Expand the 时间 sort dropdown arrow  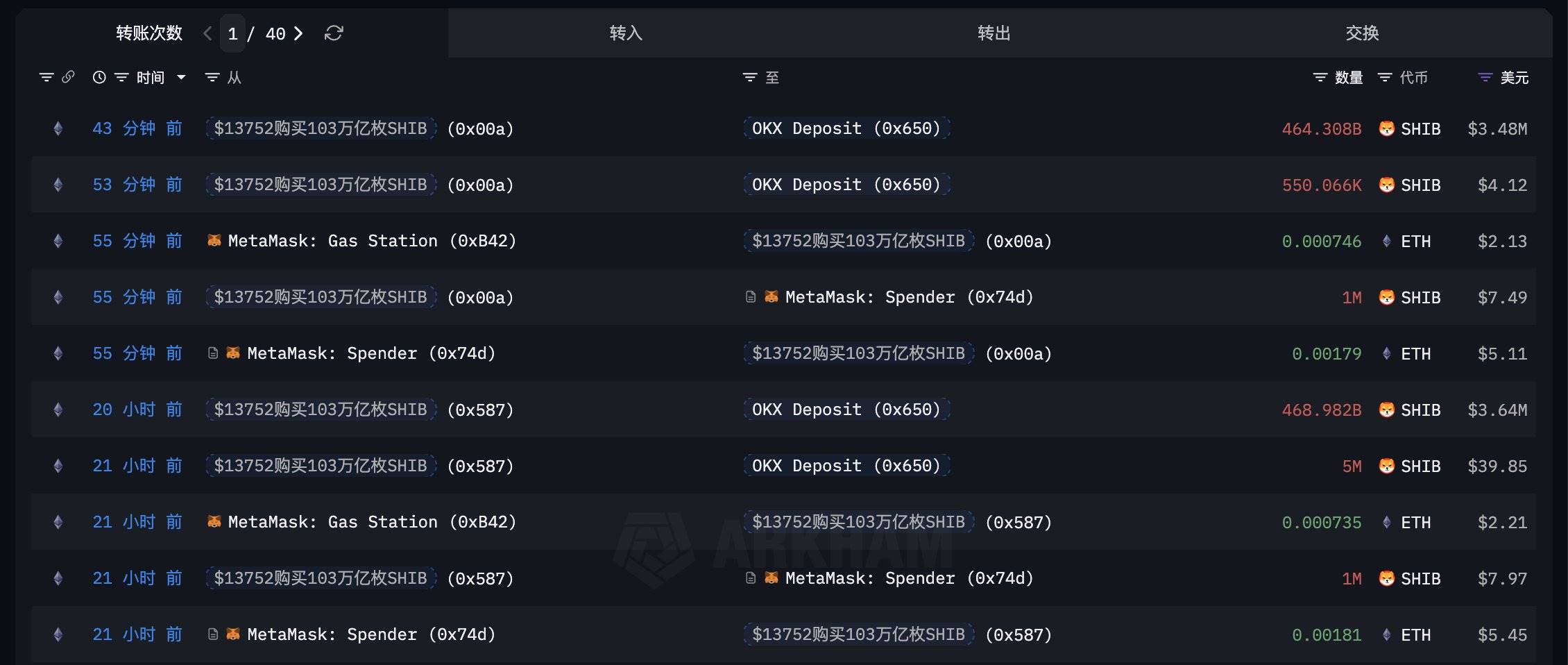click(x=181, y=77)
